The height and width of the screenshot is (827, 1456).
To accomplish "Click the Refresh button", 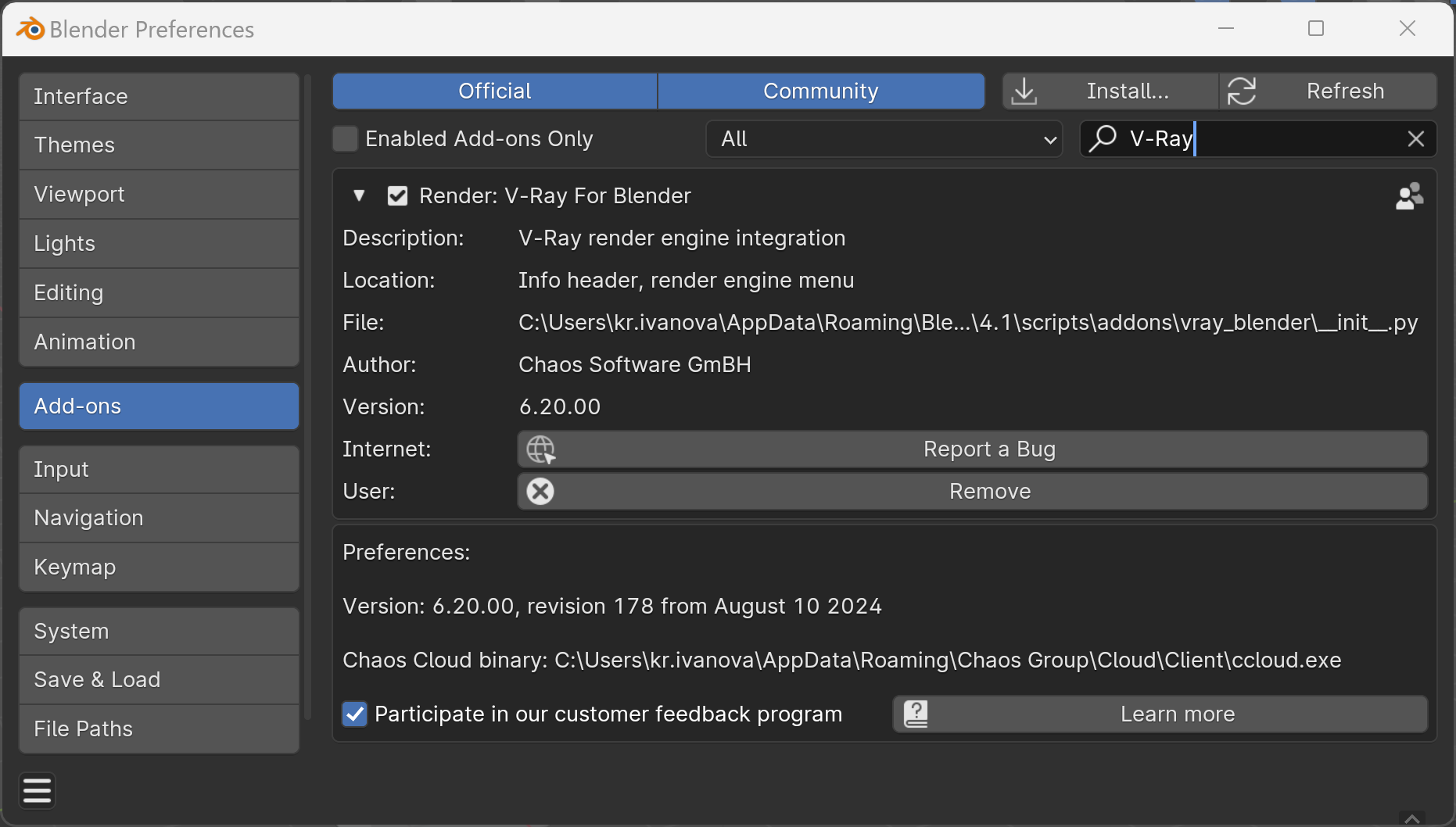I will [1329, 91].
